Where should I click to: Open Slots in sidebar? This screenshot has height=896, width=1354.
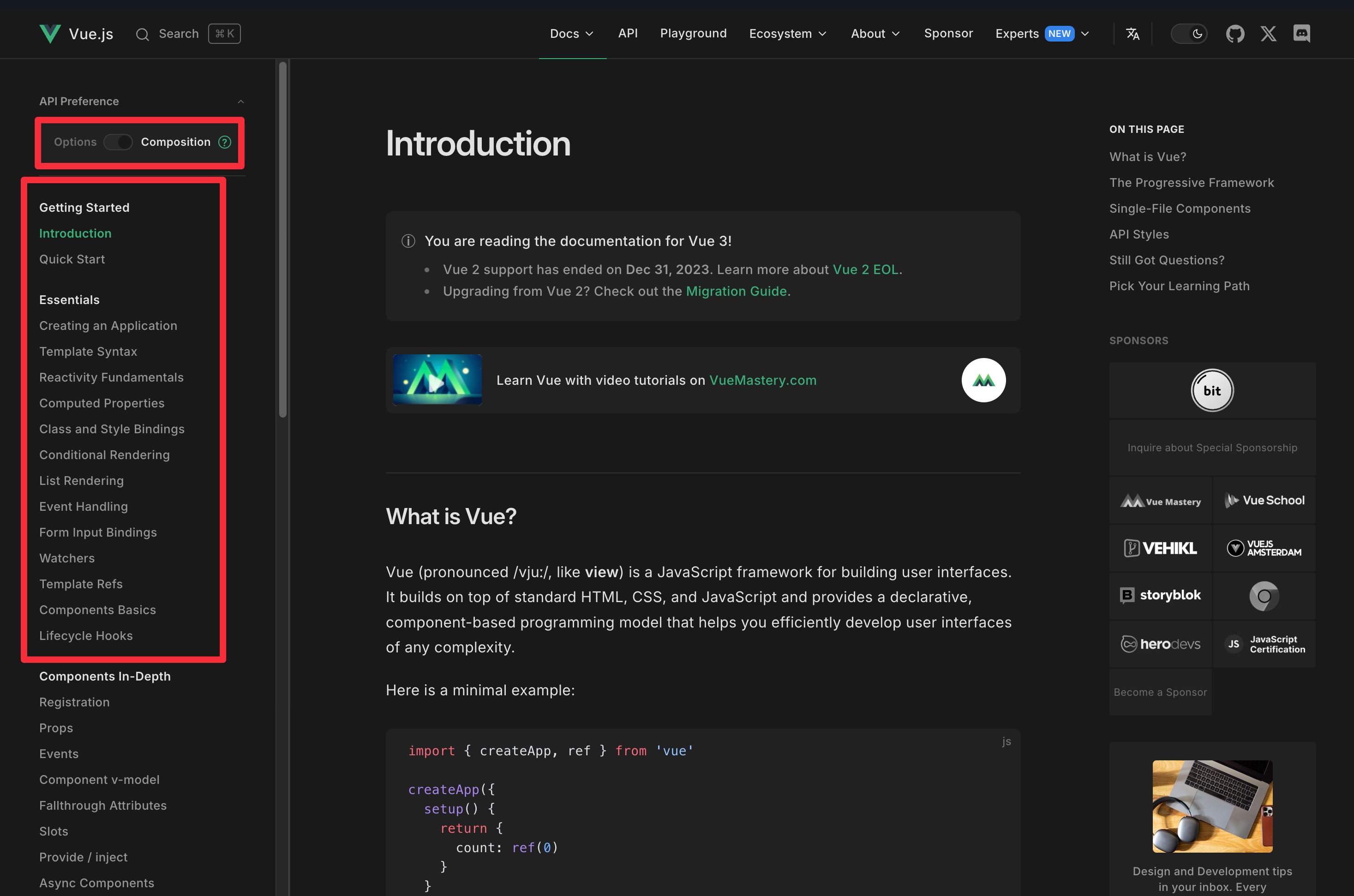click(x=53, y=831)
